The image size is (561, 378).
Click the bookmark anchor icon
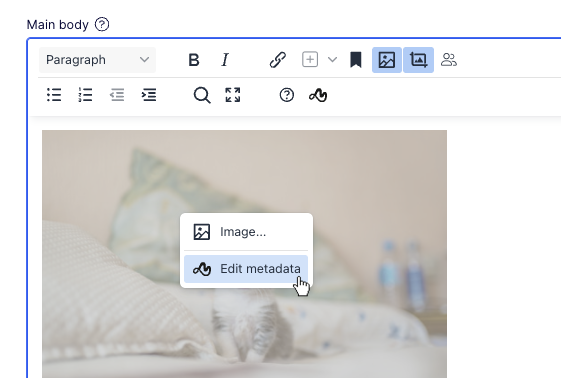tap(356, 60)
